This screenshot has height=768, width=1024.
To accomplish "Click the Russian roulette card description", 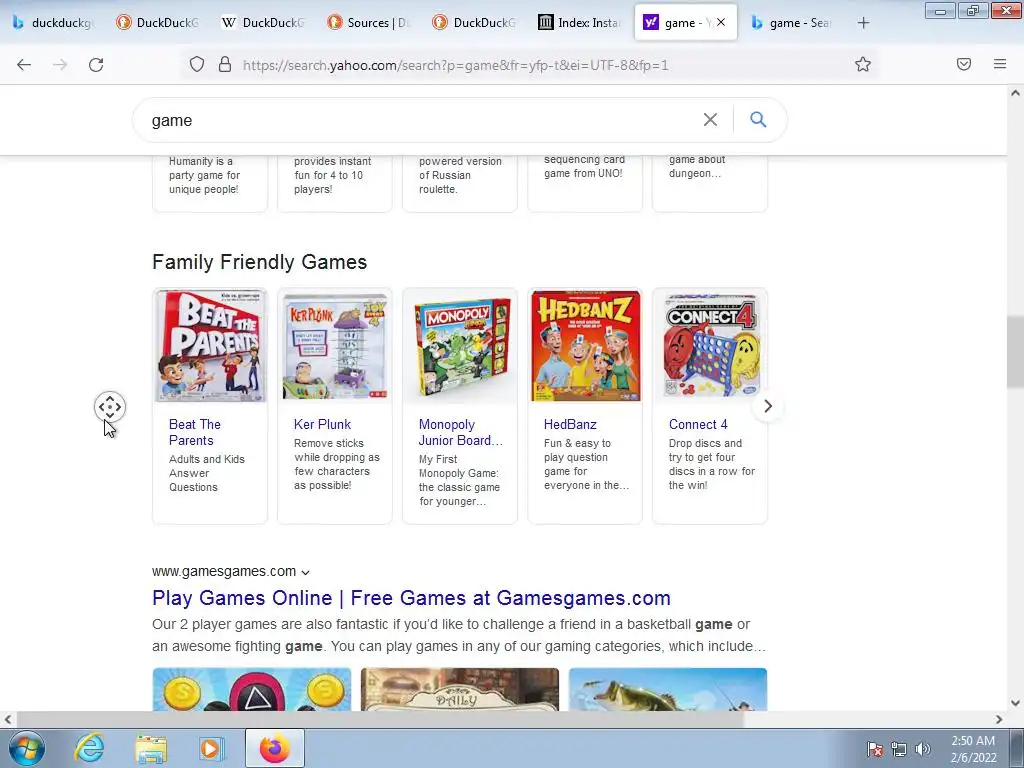I will pyautogui.click(x=460, y=175).
